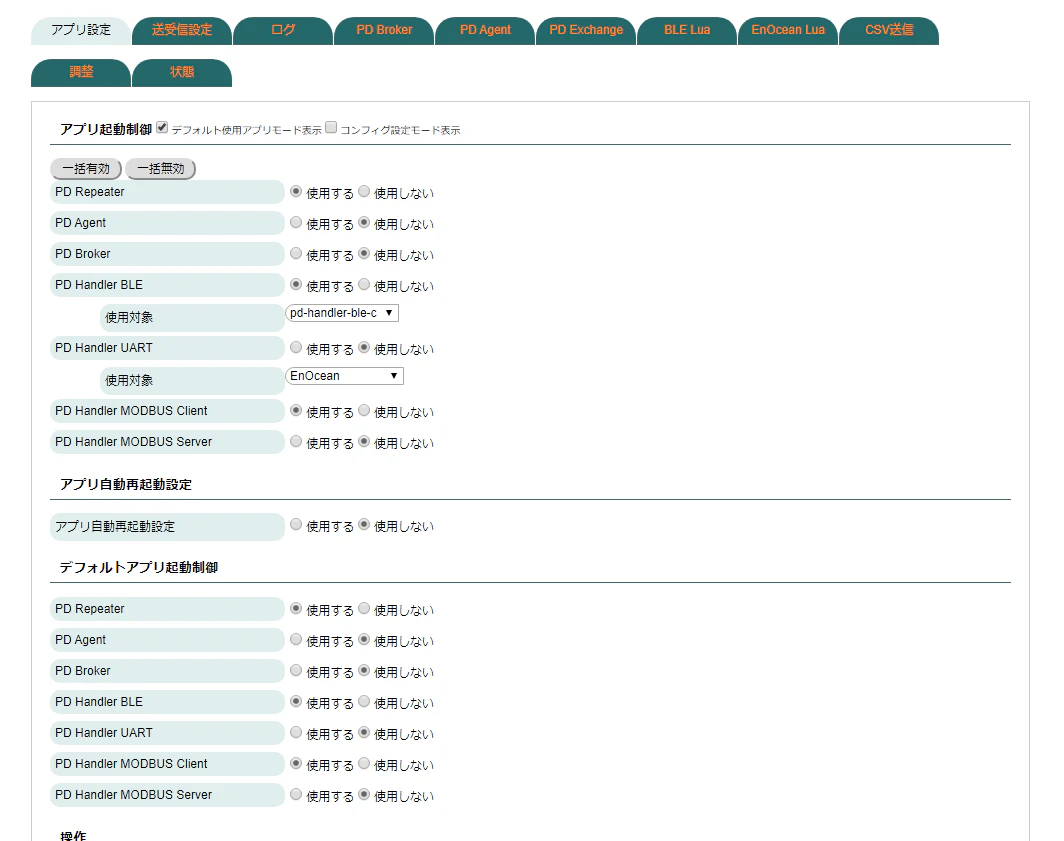1064x841 pixels.
Task: Set PD Agent to 使用する under デフォルトアプリ起動制御
Action: point(296,639)
